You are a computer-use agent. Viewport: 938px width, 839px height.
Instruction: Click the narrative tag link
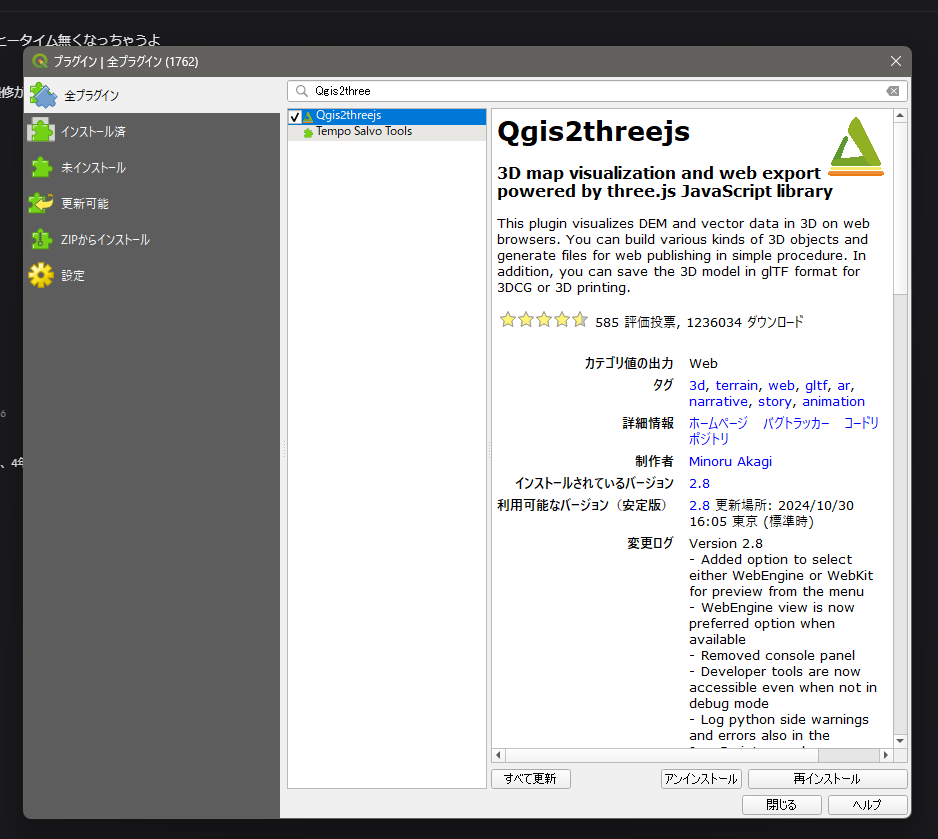pos(718,402)
